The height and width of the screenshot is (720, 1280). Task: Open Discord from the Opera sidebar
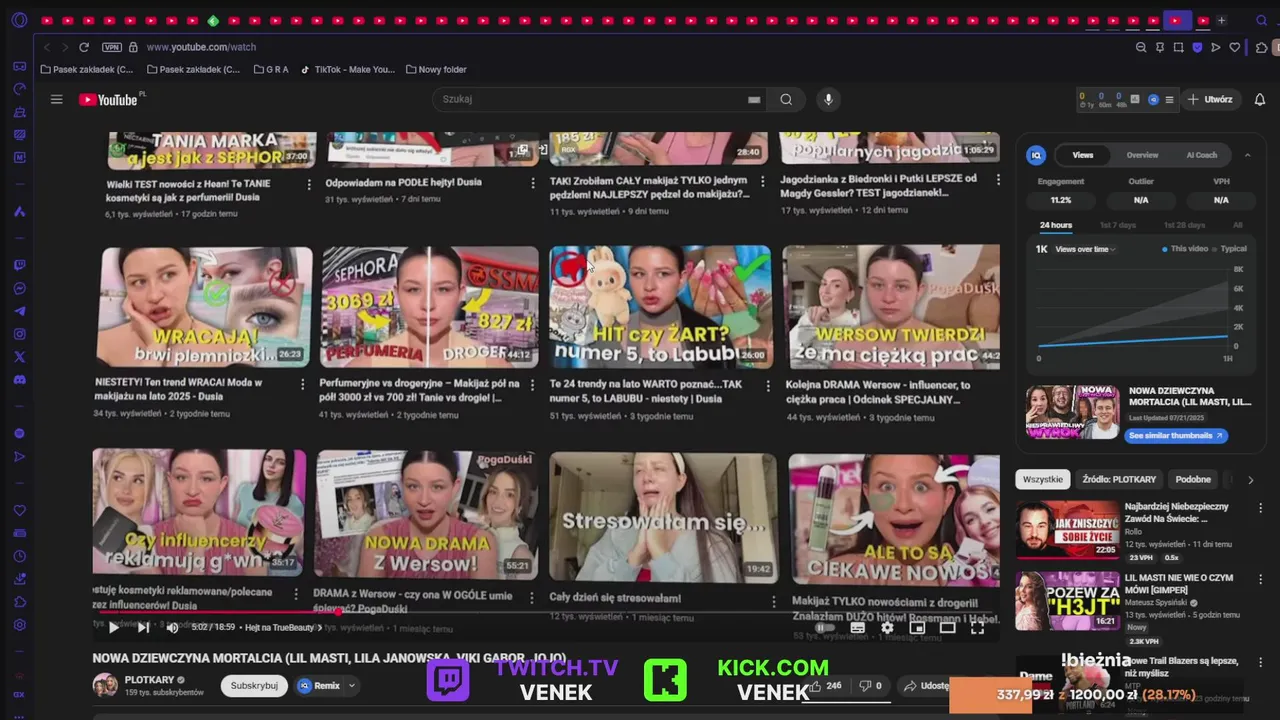coord(19,380)
